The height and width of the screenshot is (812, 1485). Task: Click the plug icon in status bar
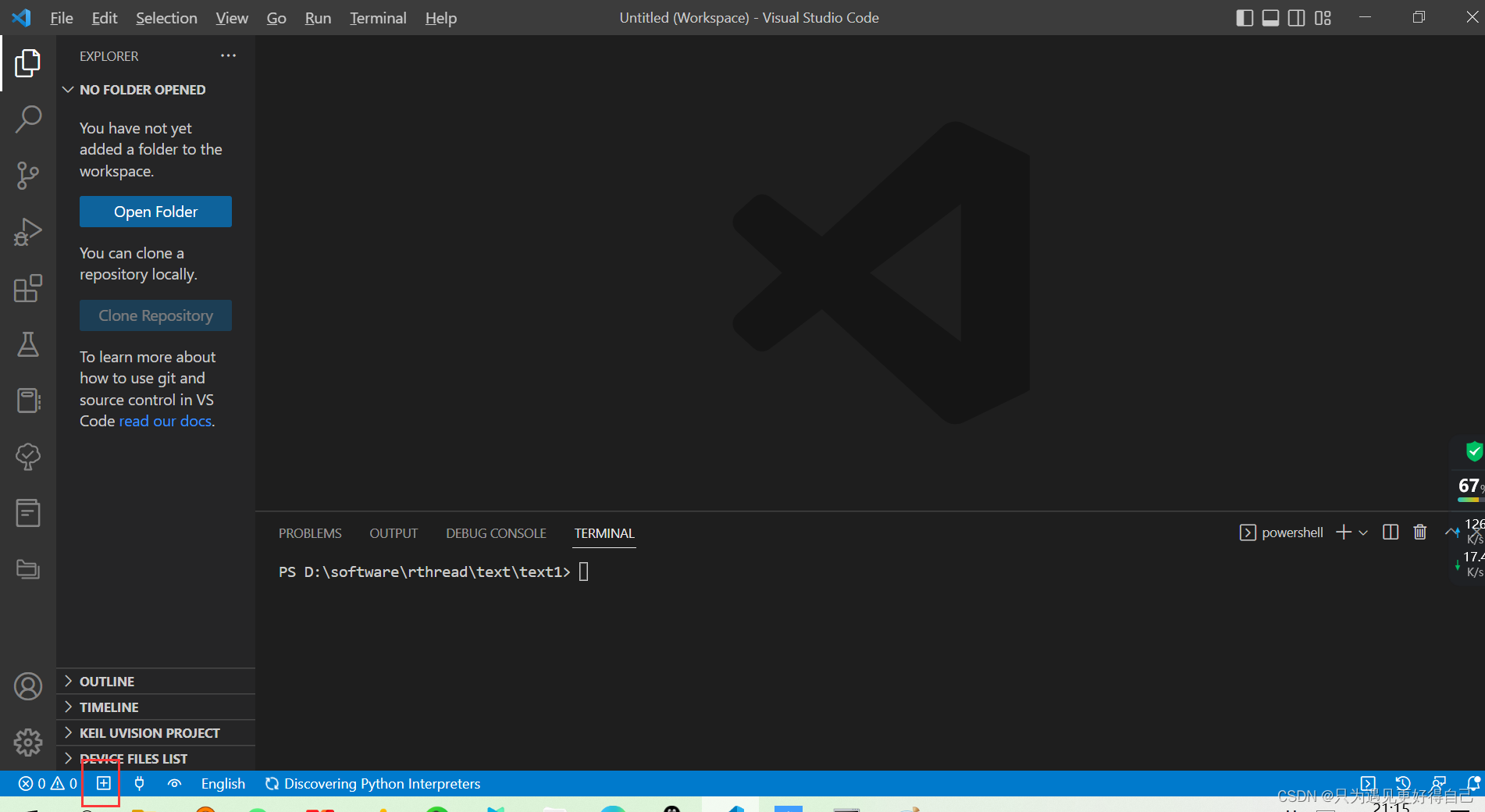(x=139, y=783)
